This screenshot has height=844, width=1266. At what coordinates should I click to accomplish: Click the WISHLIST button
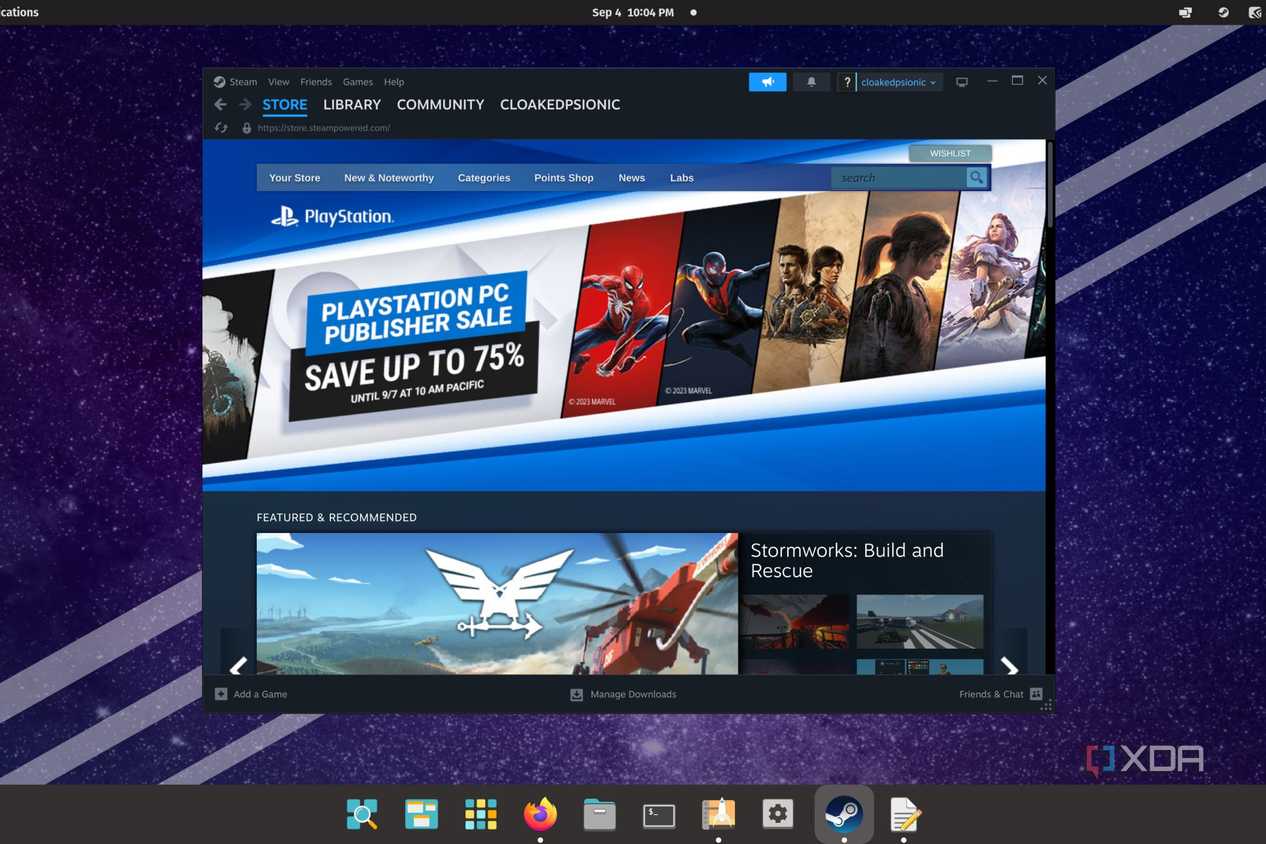pyautogui.click(x=950, y=153)
